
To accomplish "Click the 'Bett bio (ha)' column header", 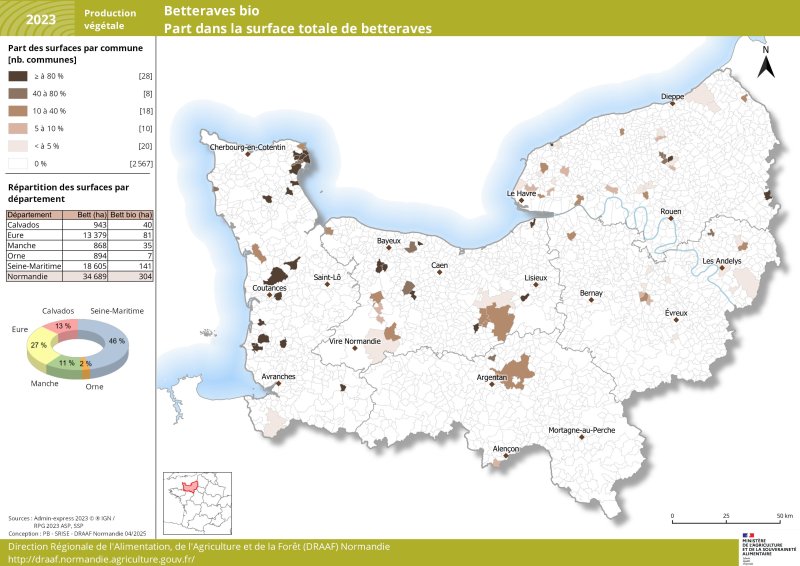I will (x=131, y=215).
